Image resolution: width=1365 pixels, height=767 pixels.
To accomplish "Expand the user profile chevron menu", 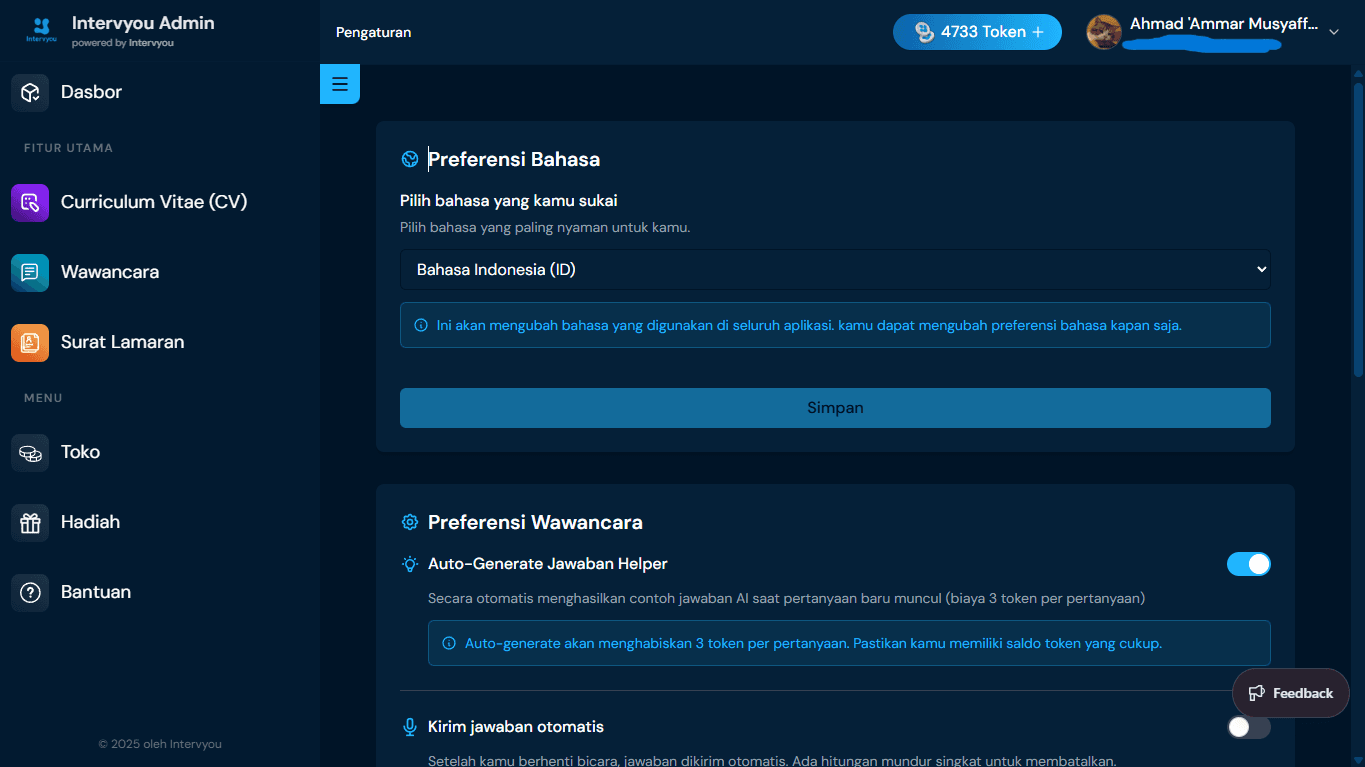I will pos(1333,32).
